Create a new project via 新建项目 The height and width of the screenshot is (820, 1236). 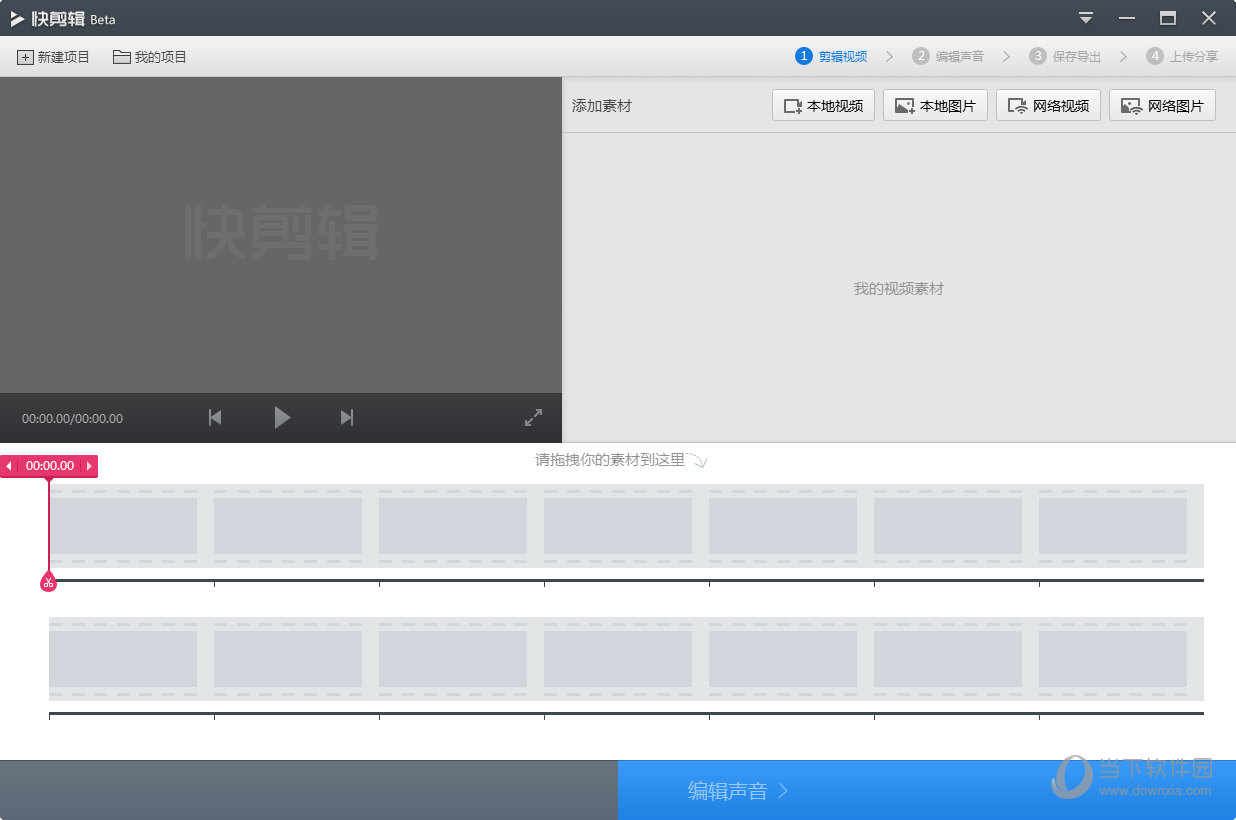53,57
